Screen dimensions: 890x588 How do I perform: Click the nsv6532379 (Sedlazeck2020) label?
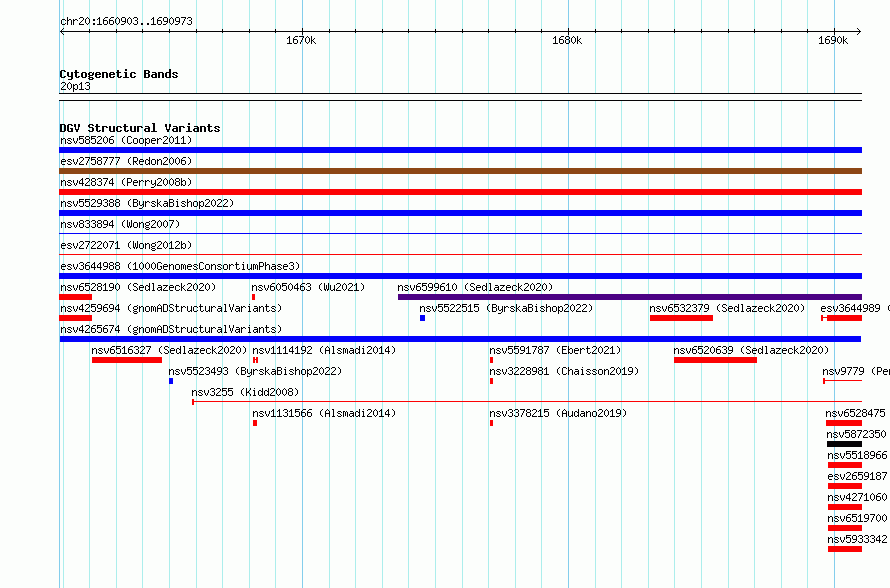pyautogui.click(x=728, y=308)
